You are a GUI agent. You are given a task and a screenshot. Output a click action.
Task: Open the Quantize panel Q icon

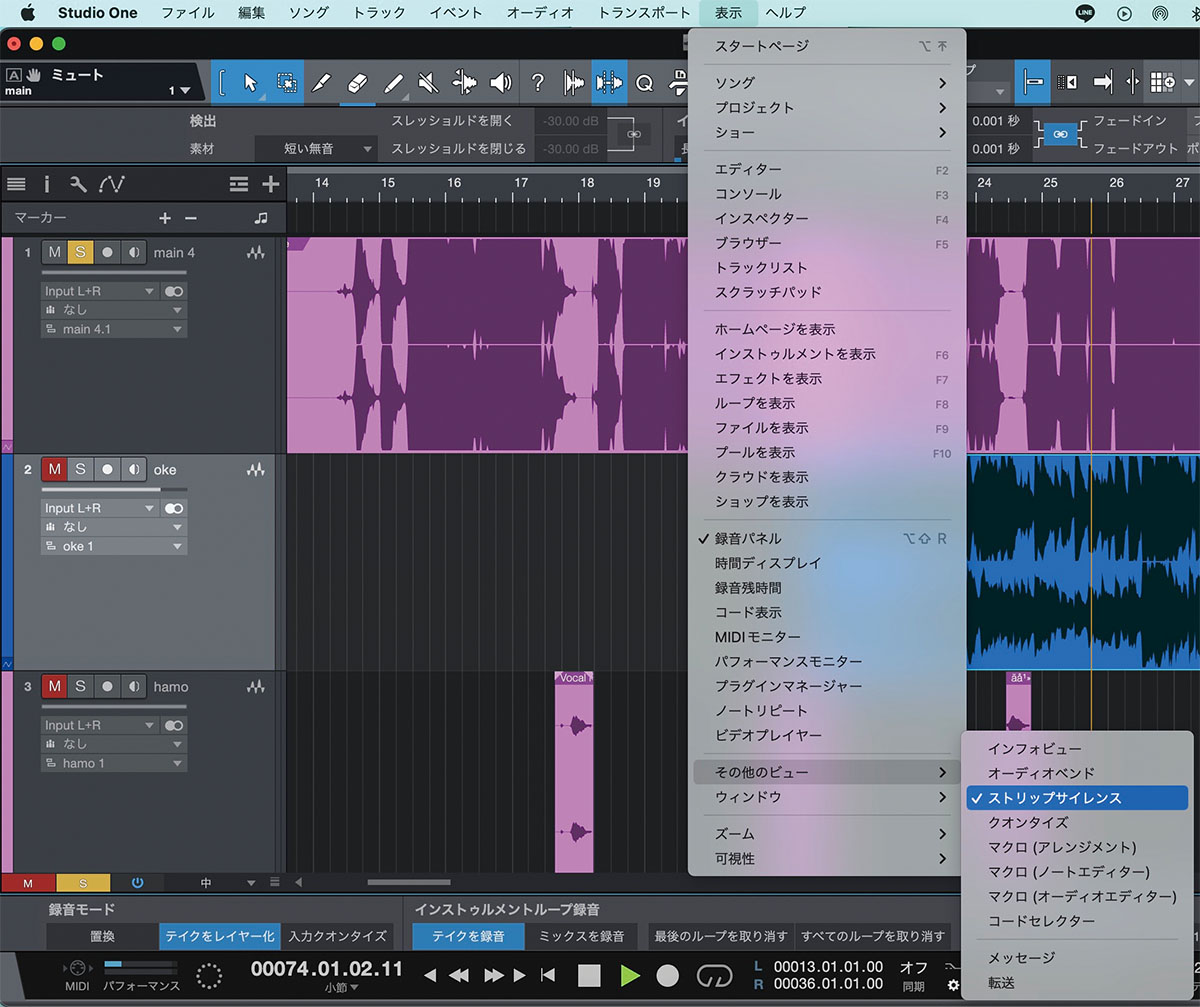tap(644, 83)
